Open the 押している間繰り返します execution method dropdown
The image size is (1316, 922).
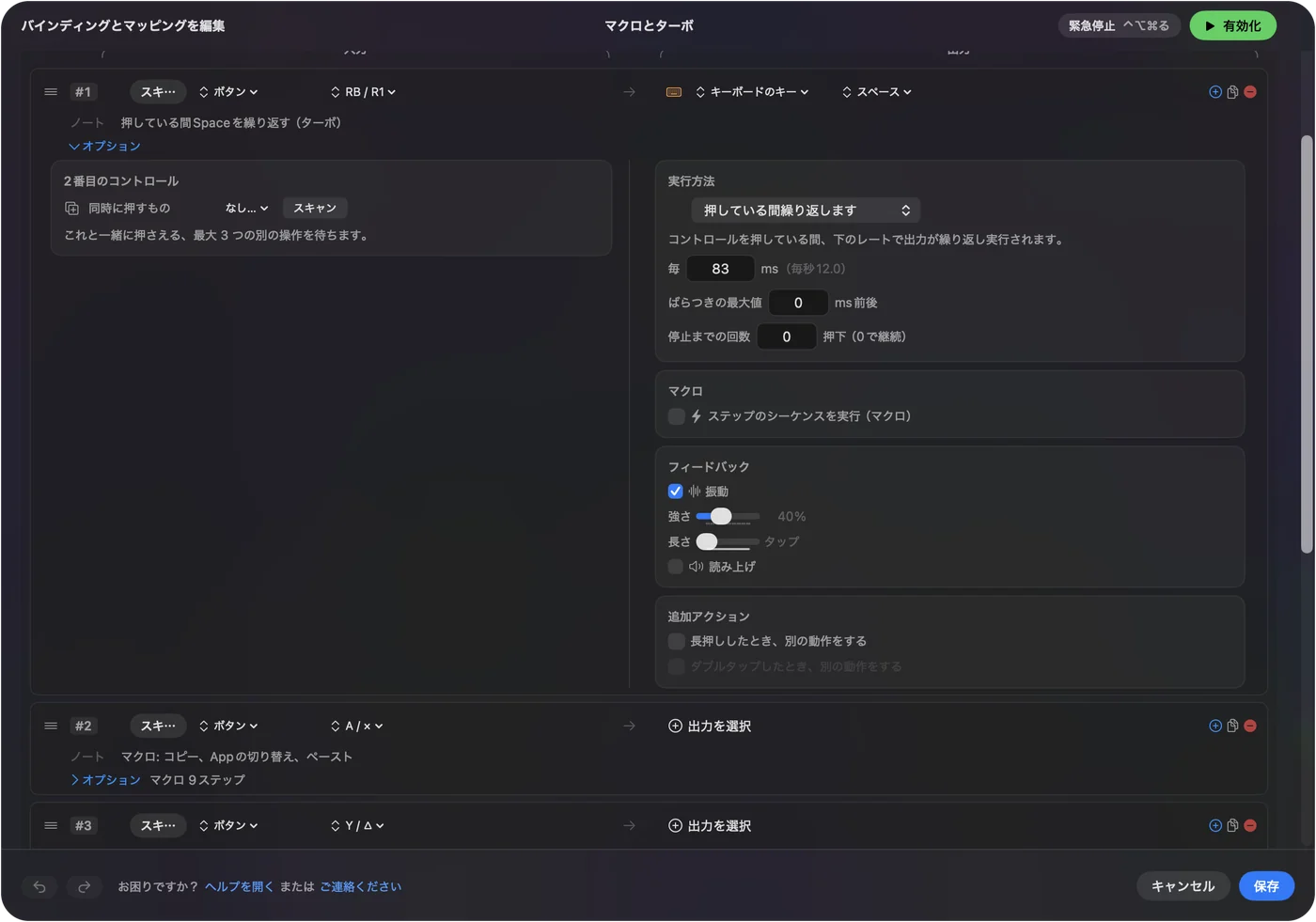pos(806,211)
